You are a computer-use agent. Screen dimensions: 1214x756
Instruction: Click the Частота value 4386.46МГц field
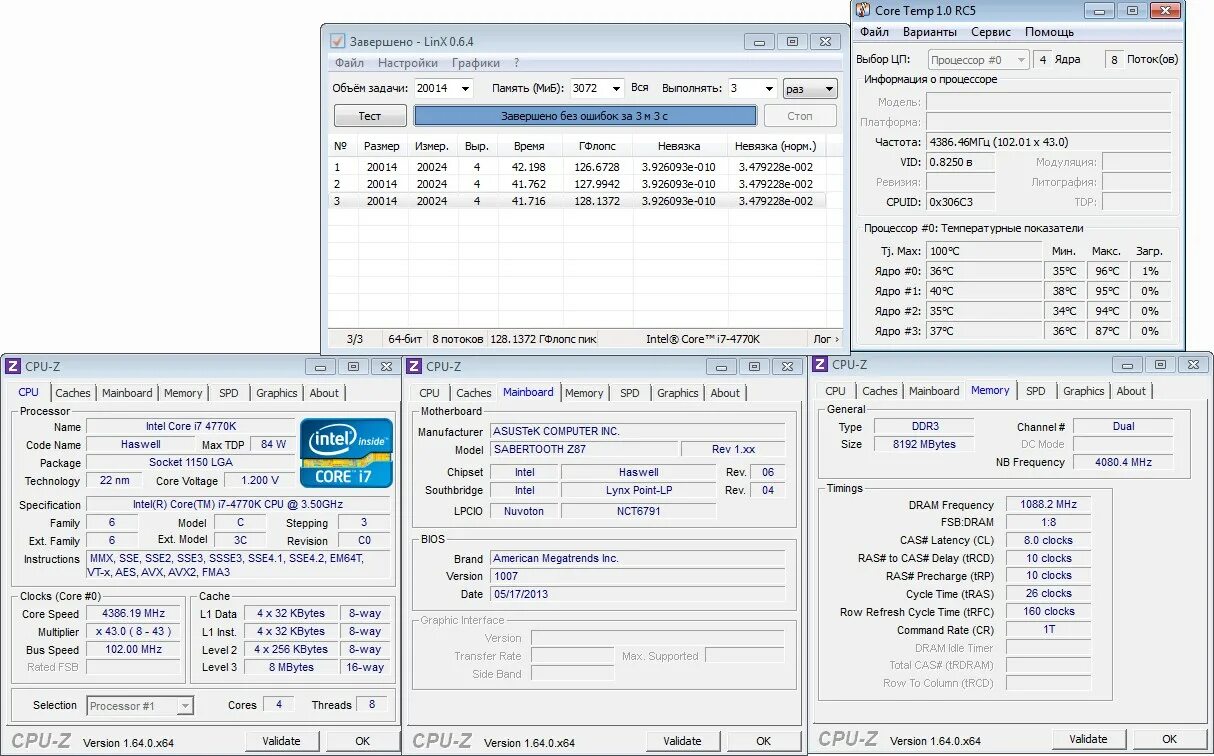[1048, 142]
